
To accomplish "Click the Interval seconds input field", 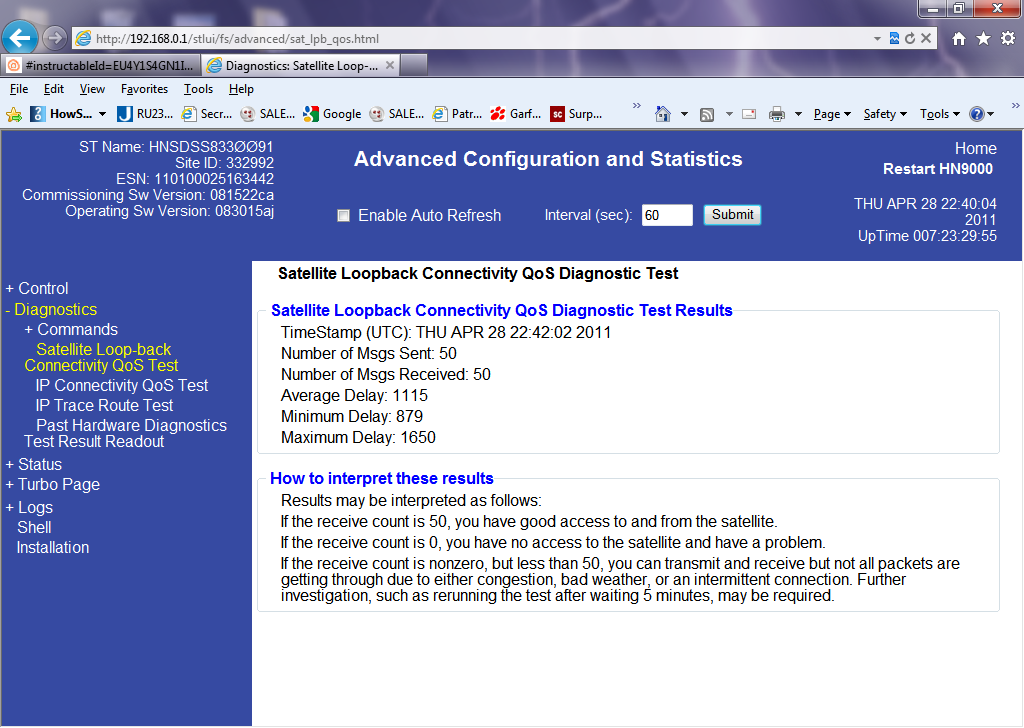I will click(x=667, y=215).
